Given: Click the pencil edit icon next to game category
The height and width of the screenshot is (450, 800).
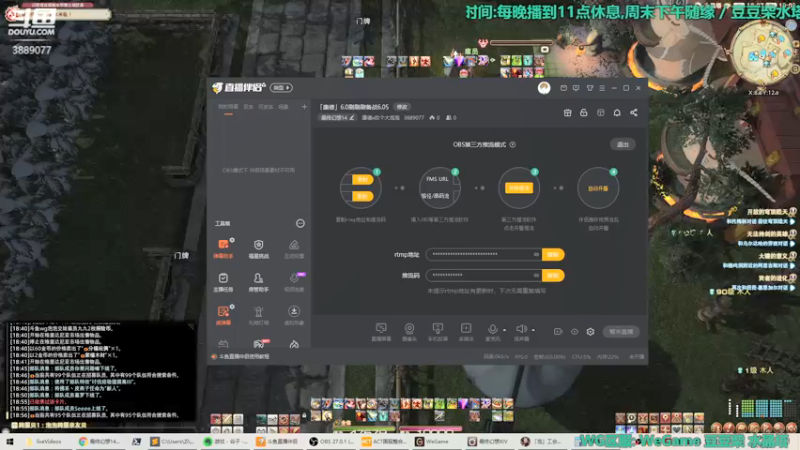Looking at the screenshot, I should pos(352,117).
